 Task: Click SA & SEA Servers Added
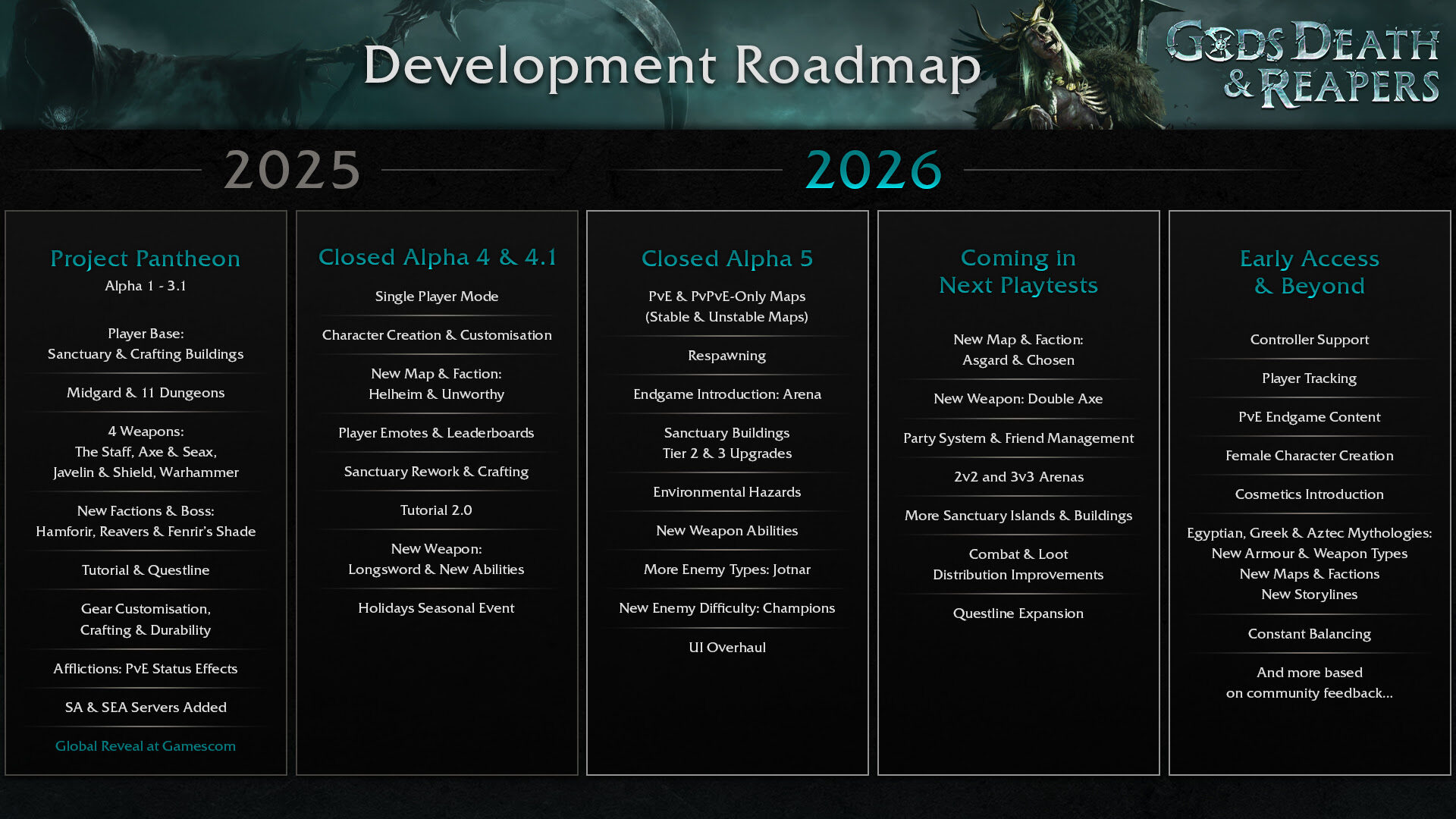(x=146, y=708)
